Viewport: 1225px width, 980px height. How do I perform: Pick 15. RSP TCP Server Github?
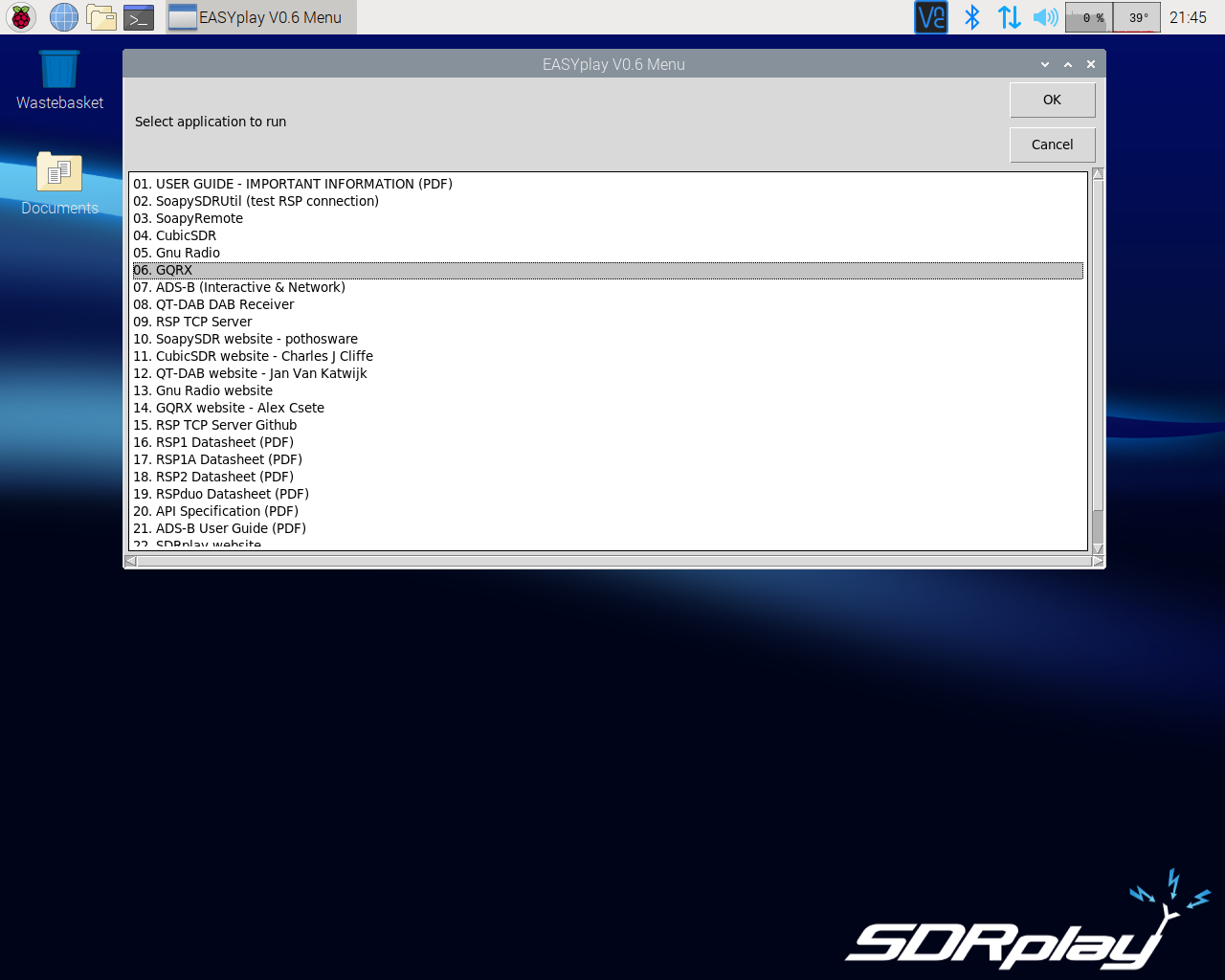tap(608, 425)
